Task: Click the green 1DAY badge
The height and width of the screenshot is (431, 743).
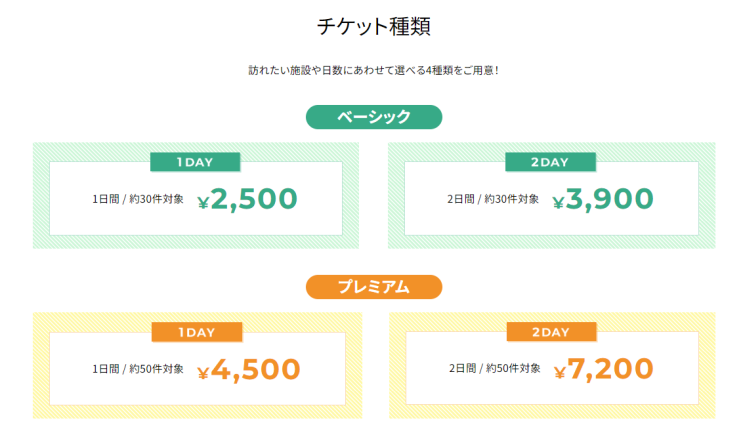Action: (x=195, y=162)
